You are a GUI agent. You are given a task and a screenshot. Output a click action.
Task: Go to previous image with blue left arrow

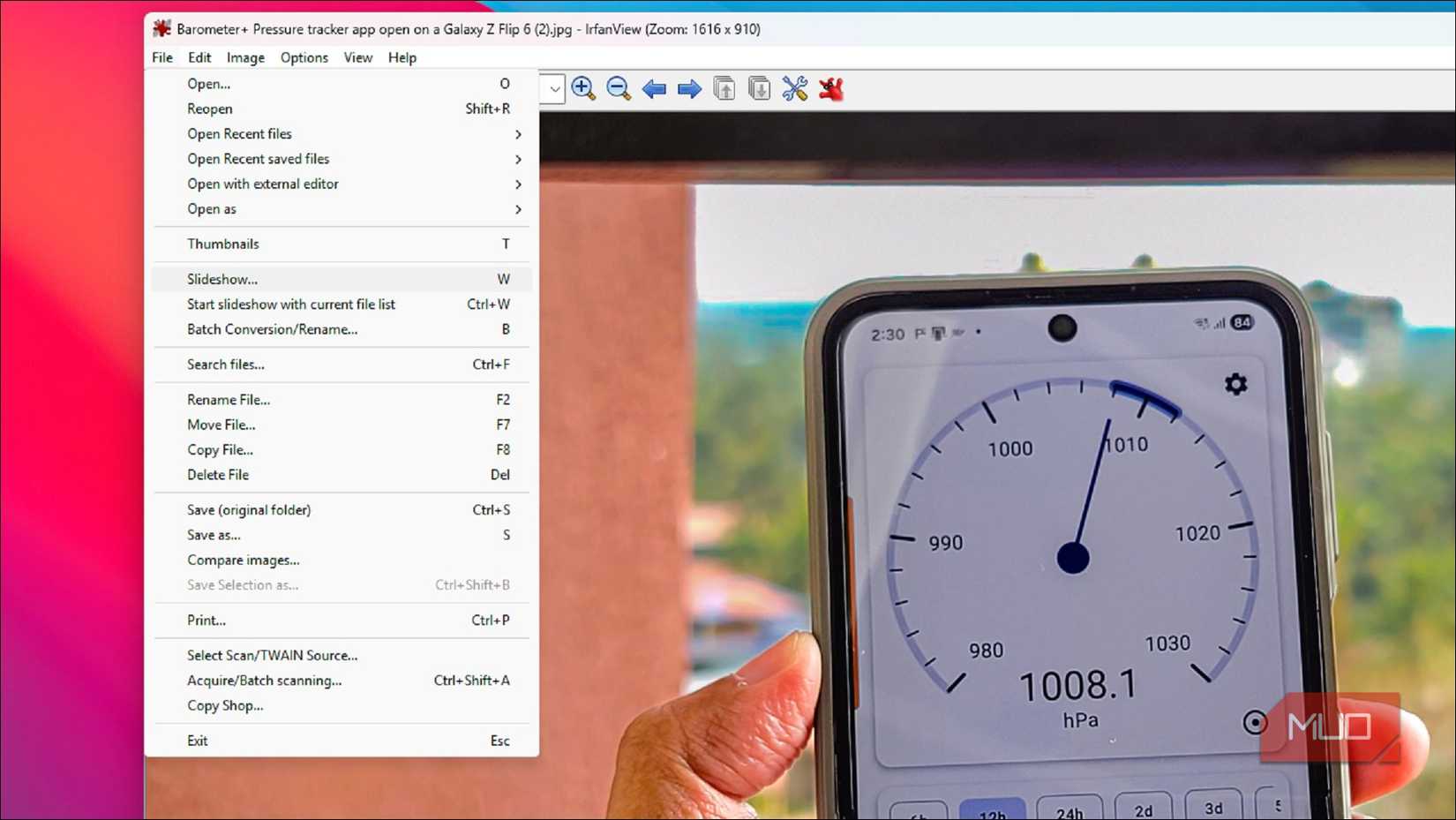[654, 88]
